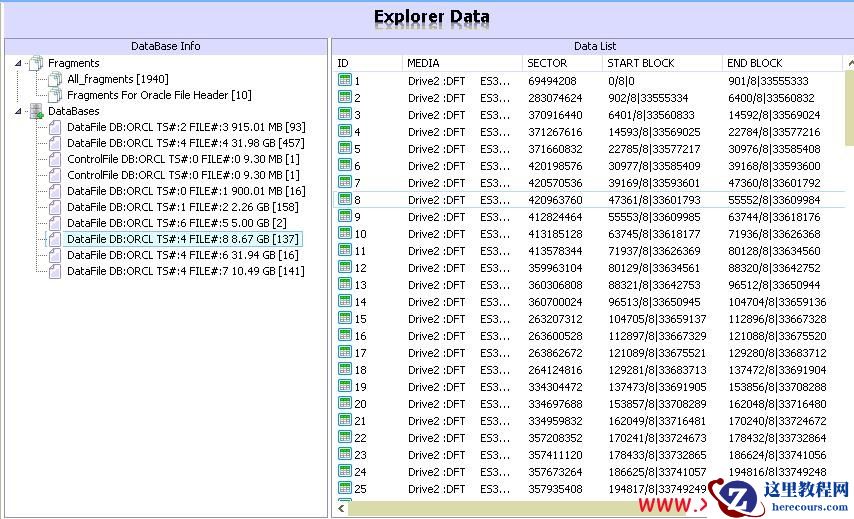
Task: Click sector value 283074624
Action: [555, 98]
